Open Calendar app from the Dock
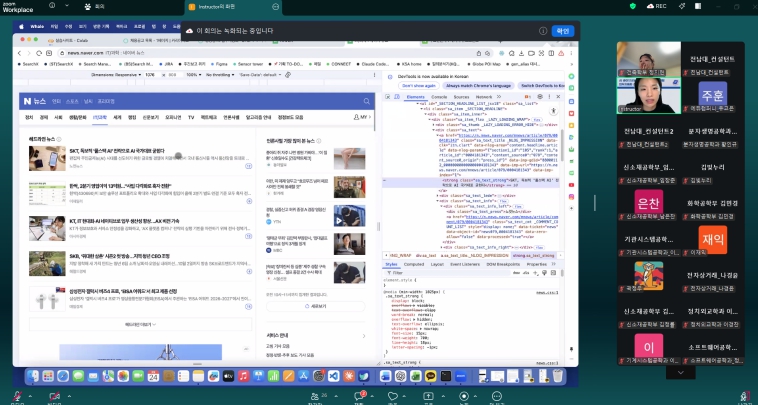This screenshot has width=758, height=405. coord(153,376)
